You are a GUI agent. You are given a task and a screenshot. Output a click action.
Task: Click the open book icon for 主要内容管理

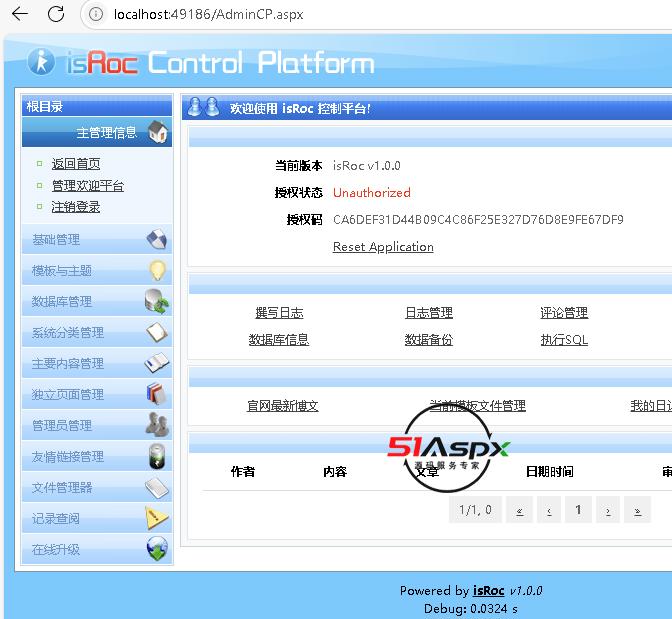pyautogui.click(x=157, y=363)
